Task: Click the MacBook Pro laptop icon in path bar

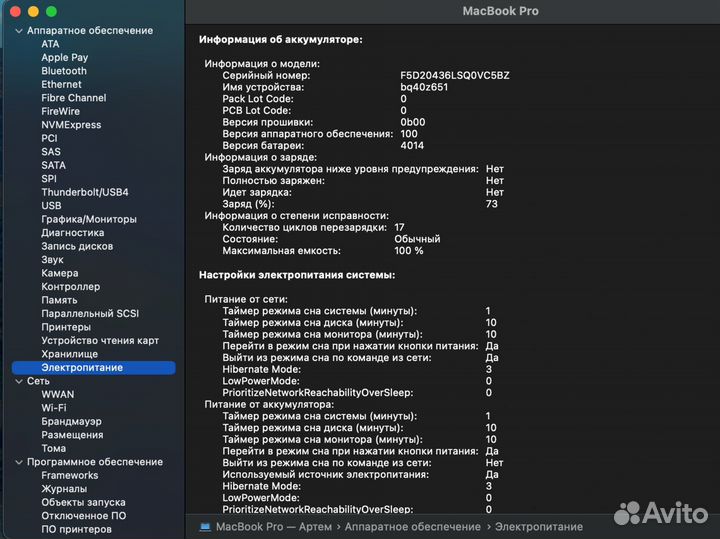Action: point(206,526)
